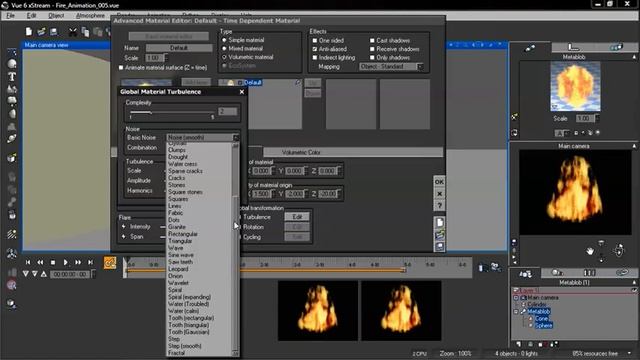
Task: Select the Planet tool in left toolbar
Action: [x=12, y=139]
